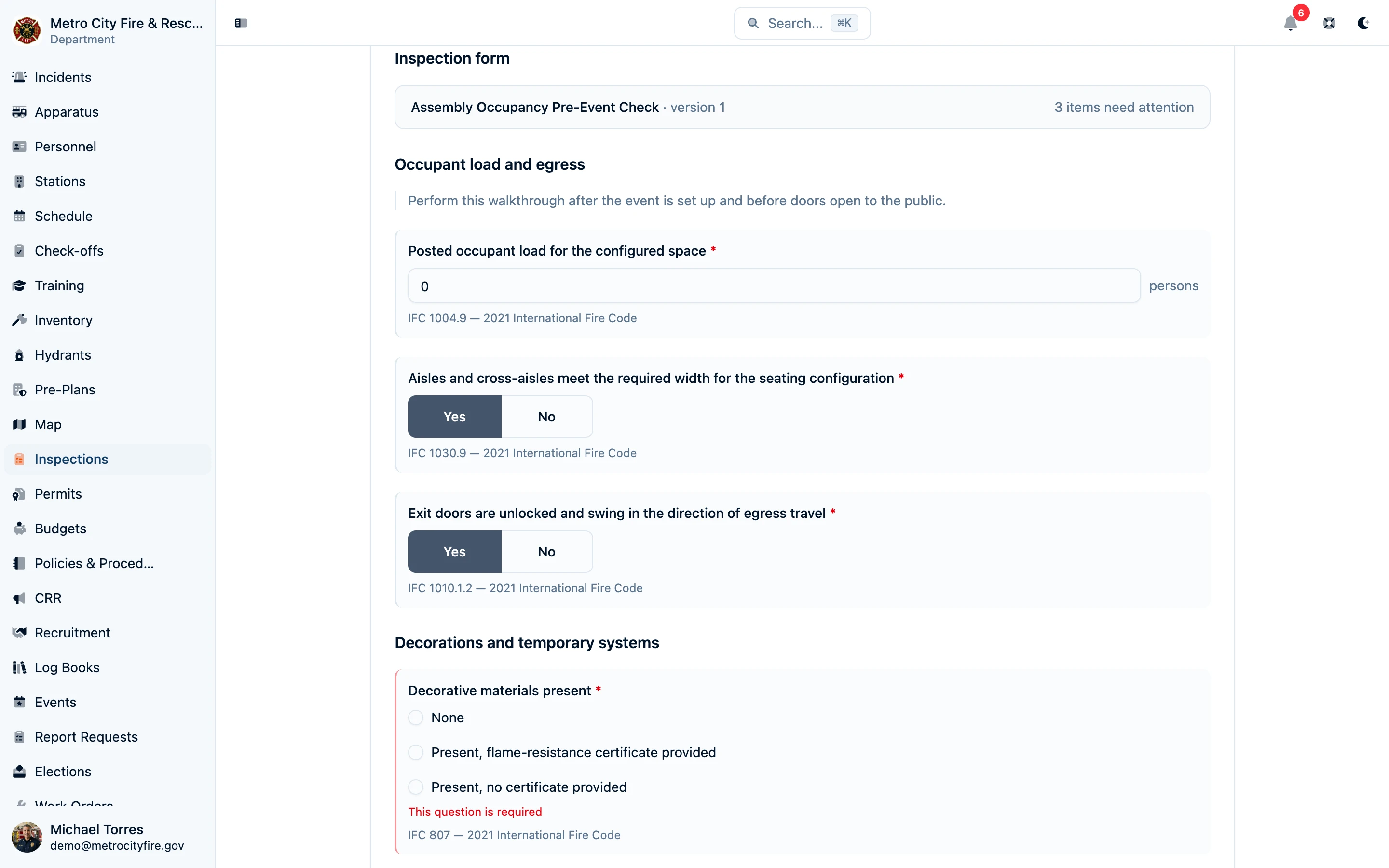Click the Permits icon
Screen dimensions: 1389x868
19,494
